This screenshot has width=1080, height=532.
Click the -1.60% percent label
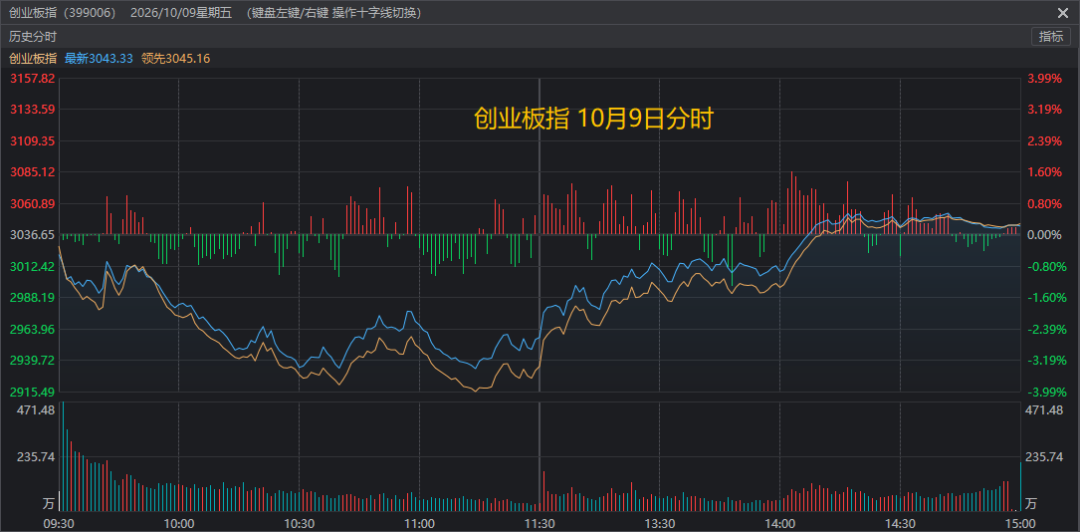[1045, 298]
